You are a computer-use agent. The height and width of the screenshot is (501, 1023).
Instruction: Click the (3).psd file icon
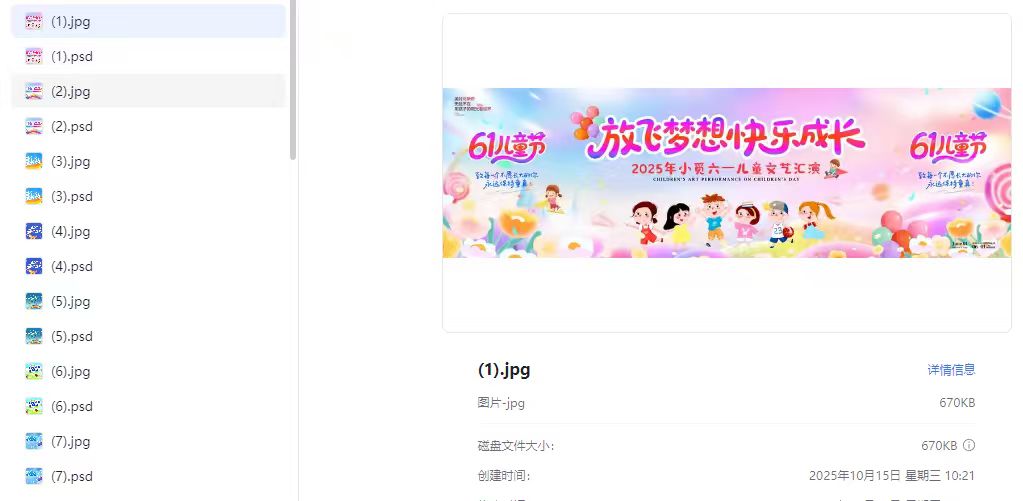34,196
